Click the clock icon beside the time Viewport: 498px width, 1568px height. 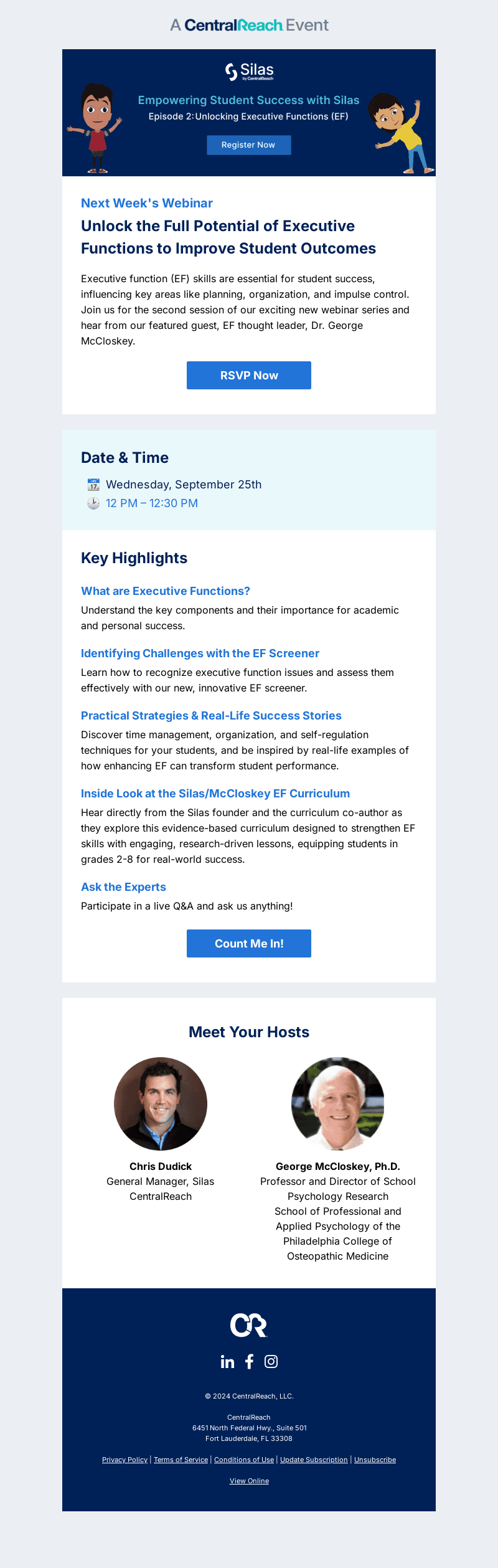[93, 503]
